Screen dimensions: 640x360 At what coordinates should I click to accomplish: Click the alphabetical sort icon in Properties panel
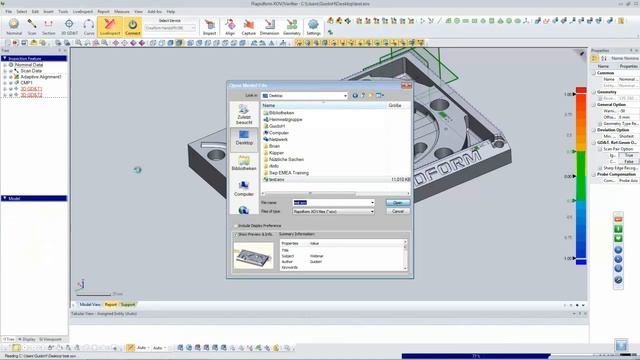click(x=604, y=58)
